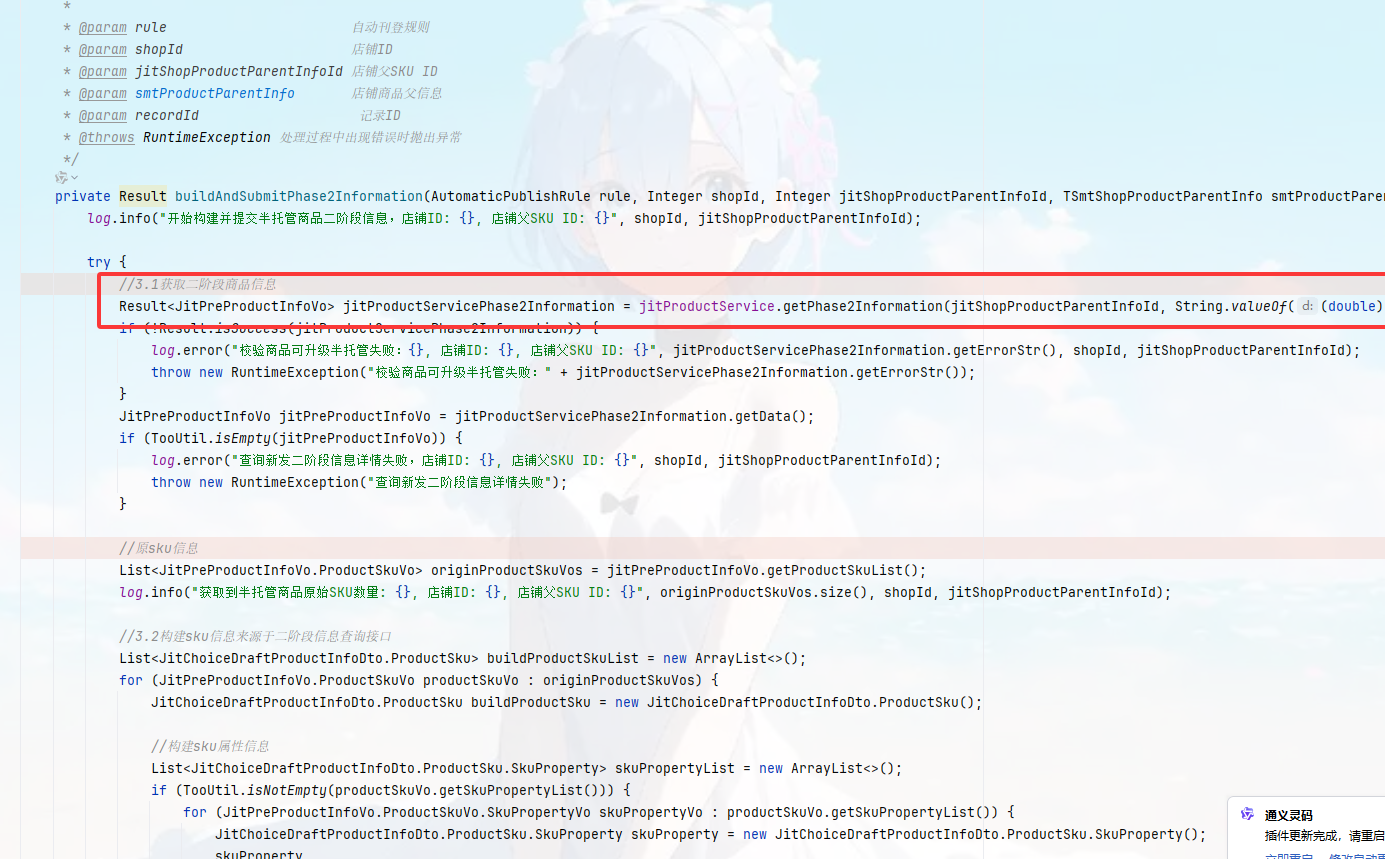This screenshot has height=859, width=1385.
Task: Click the buildProductSku variable declaration
Action: point(531,703)
